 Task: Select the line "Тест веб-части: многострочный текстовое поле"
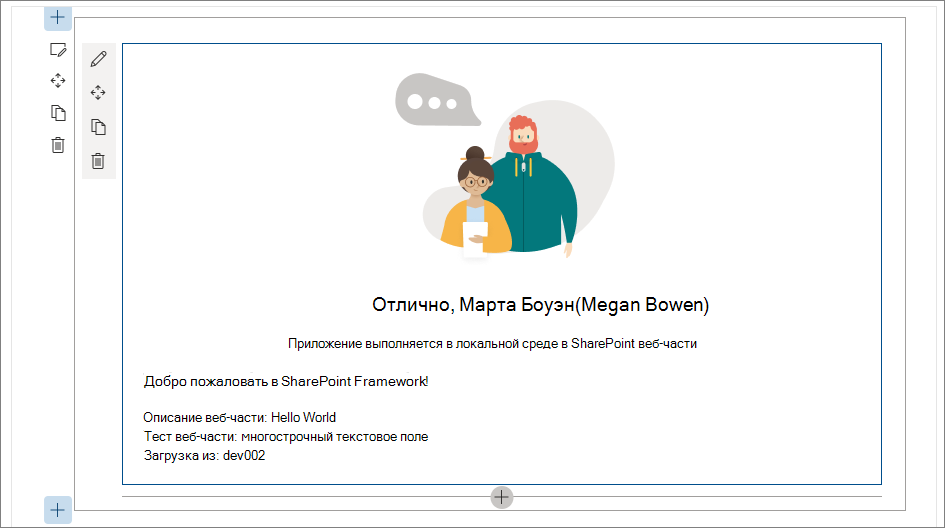pos(286,436)
